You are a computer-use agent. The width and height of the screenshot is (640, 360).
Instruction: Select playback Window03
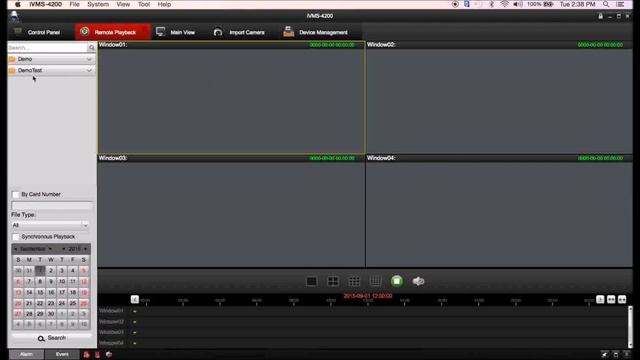tap(231, 211)
